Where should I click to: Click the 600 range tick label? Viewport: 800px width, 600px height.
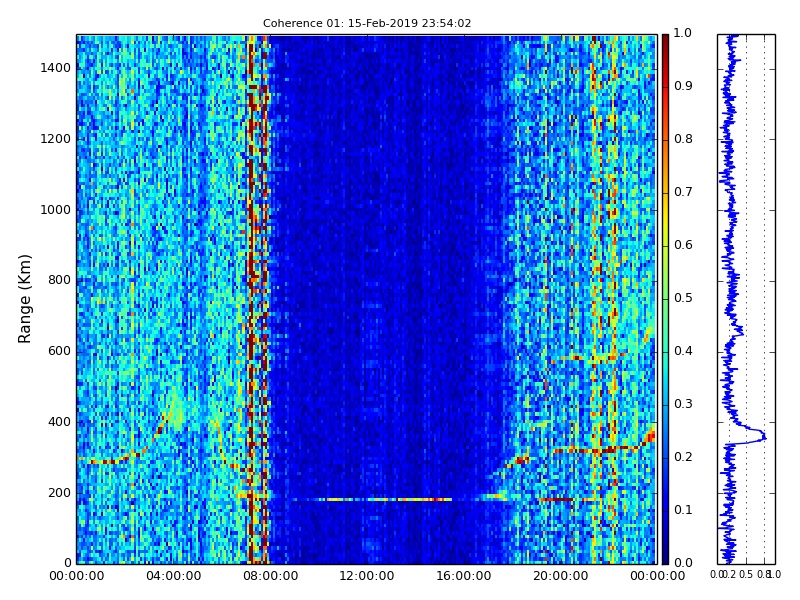(59, 351)
